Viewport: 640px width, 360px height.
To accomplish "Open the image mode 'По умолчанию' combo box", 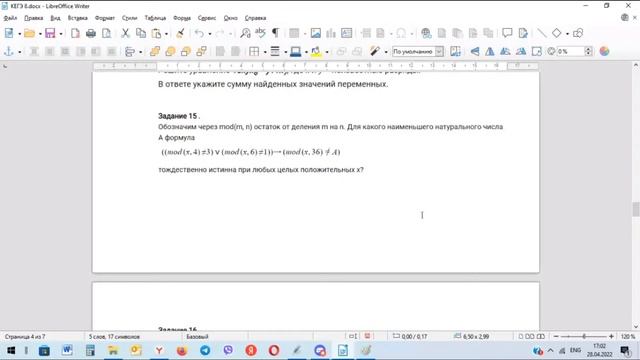I will (x=418, y=51).
